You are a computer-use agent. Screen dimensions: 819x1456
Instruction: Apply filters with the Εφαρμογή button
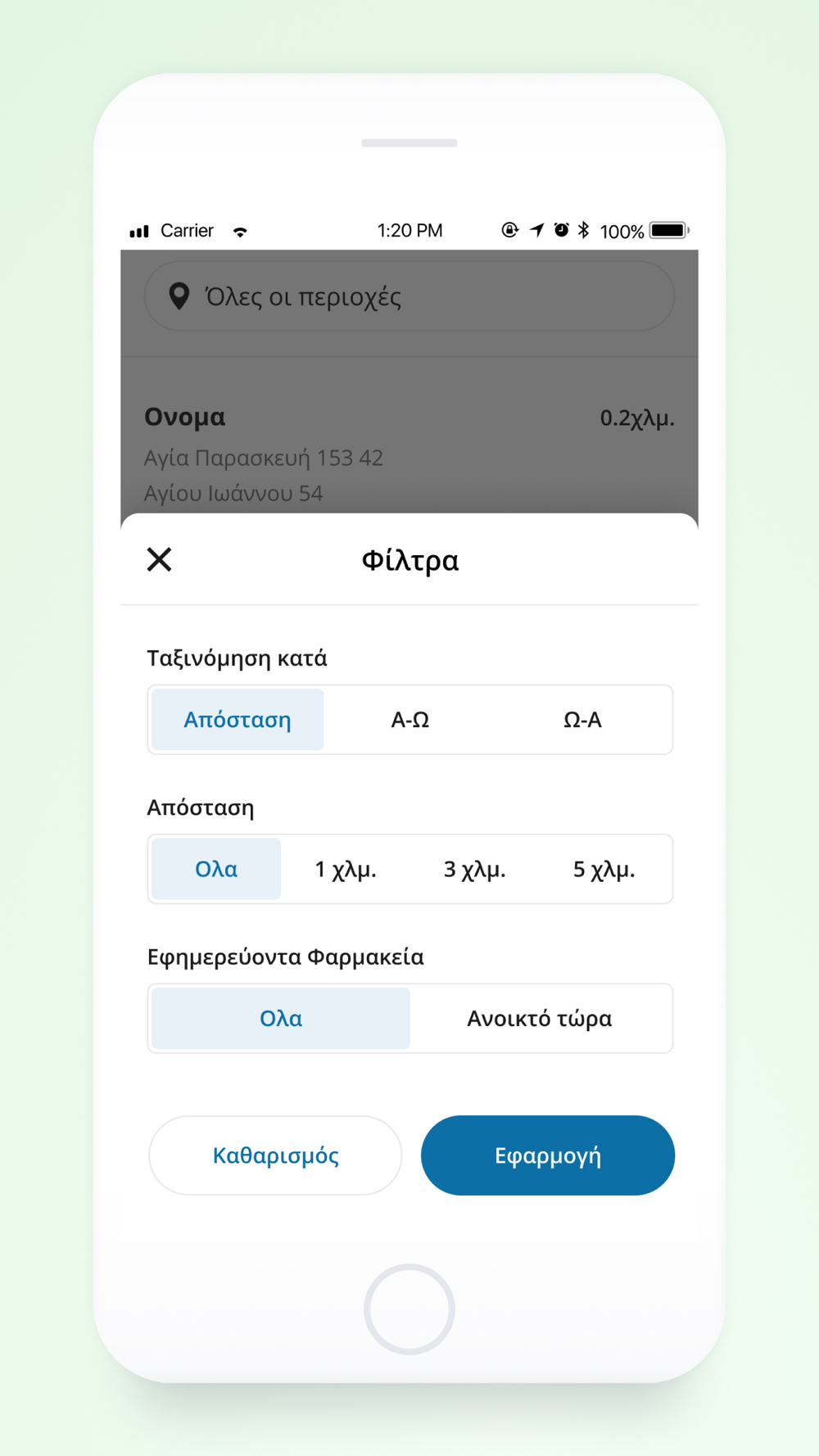pos(547,1155)
